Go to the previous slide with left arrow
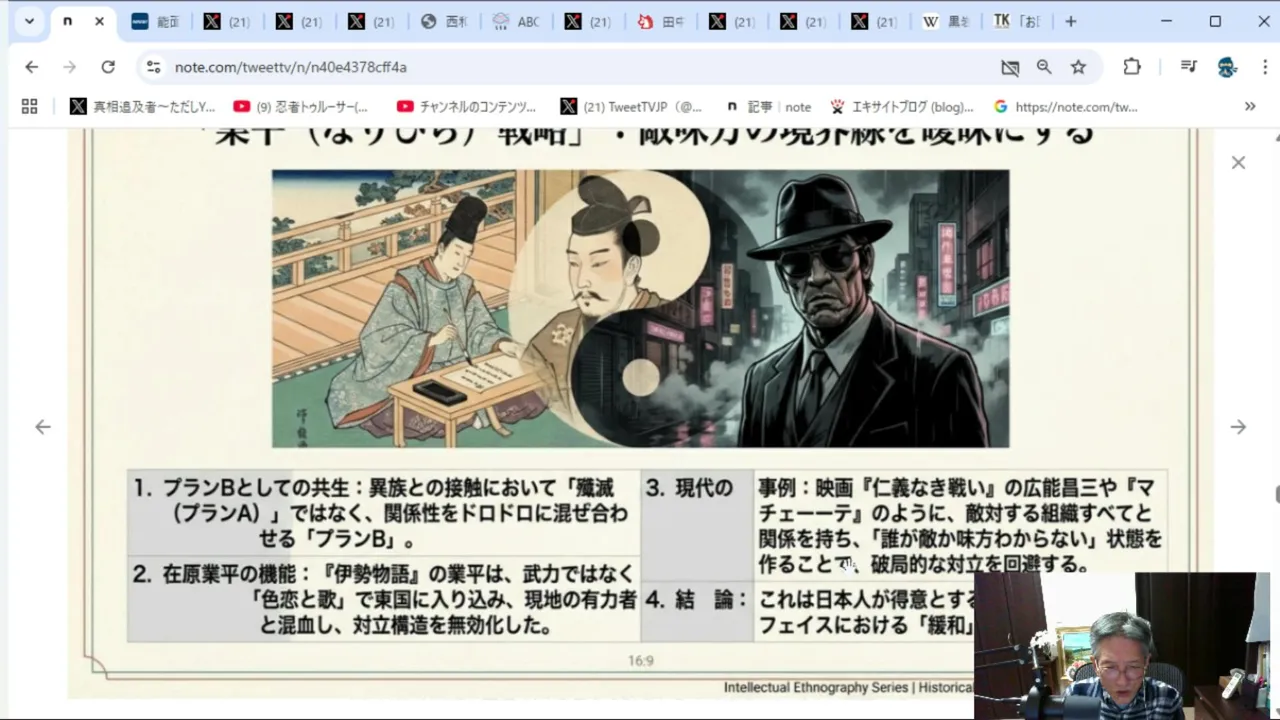This screenshot has width=1280, height=720. tap(43, 427)
